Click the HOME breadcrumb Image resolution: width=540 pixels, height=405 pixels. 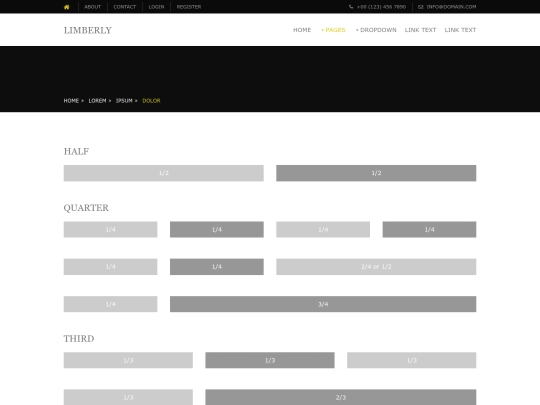(x=71, y=101)
